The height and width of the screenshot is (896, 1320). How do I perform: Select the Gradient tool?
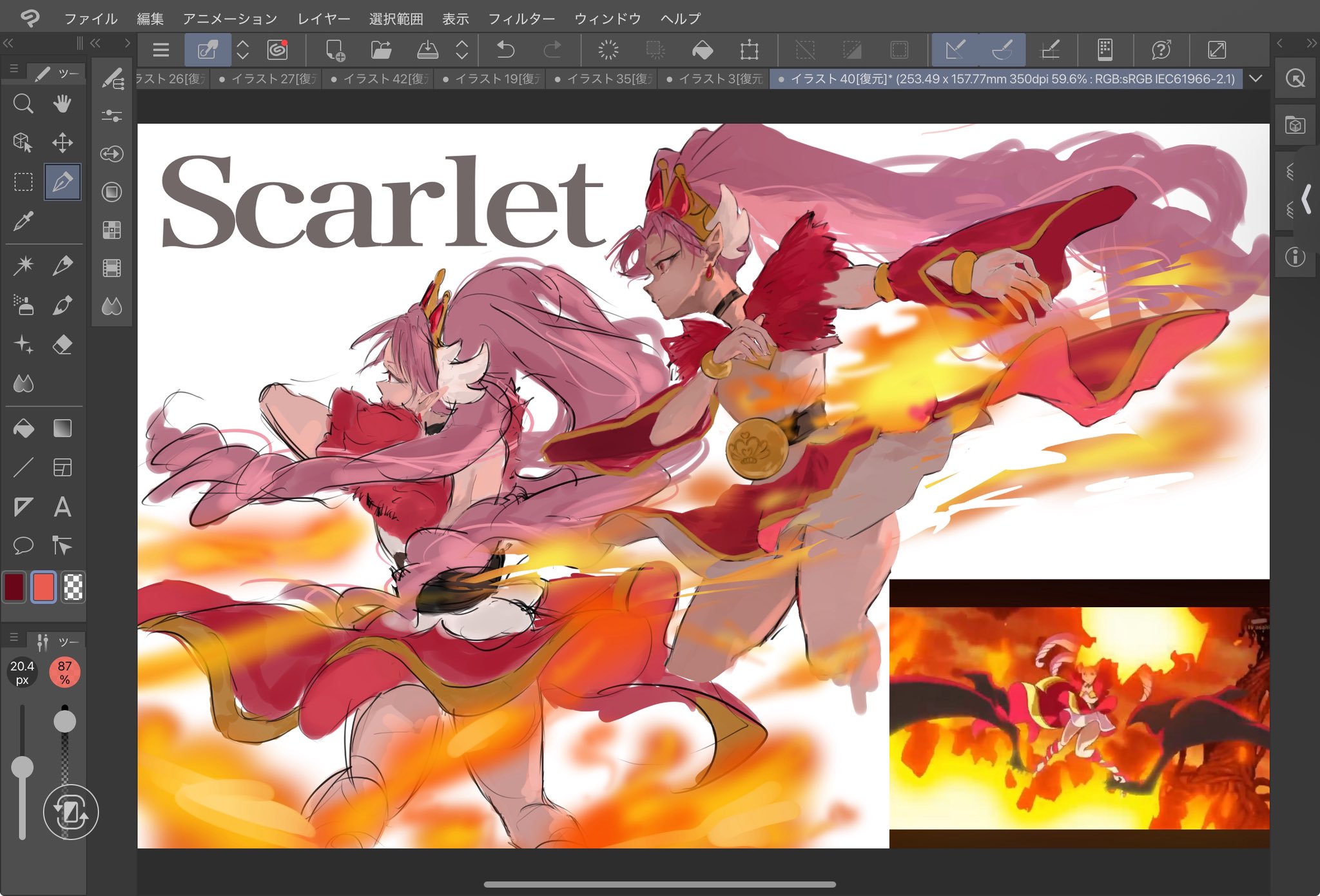tap(62, 429)
